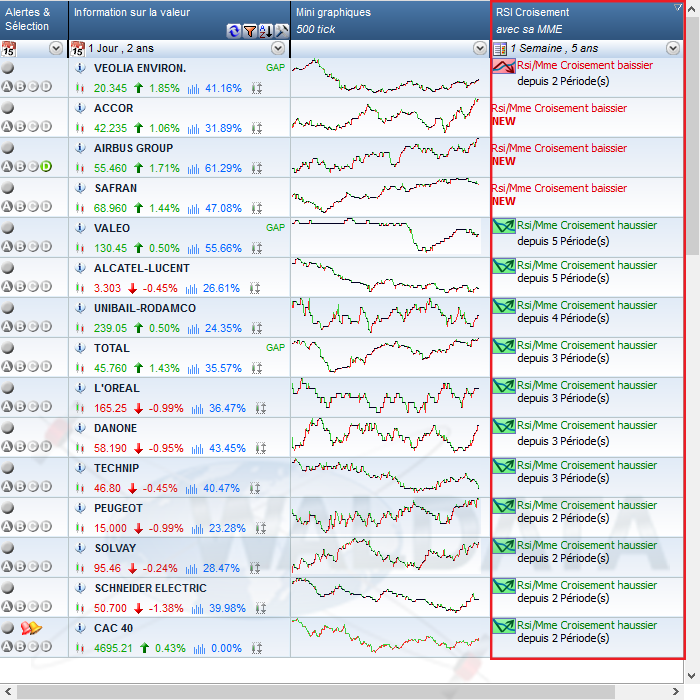Toggle selection A for ACCOR
This screenshot has width=700, height=700.
tap(7, 126)
